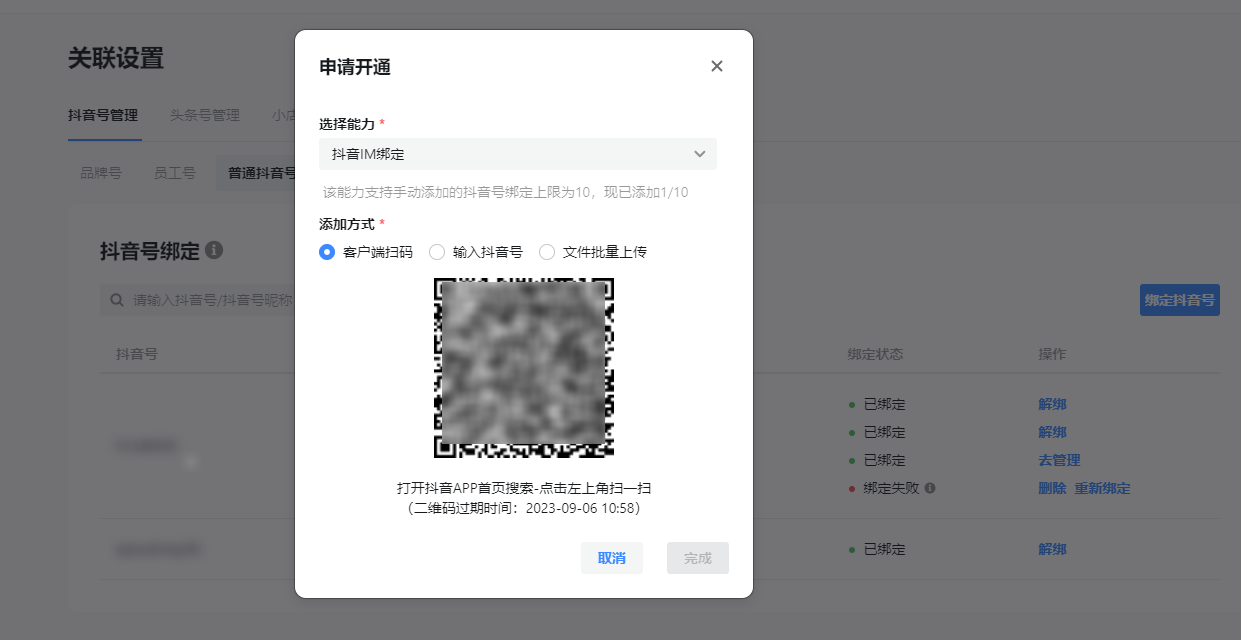Click the 二维码过期时间 expiry text

click(x=524, y=508)
